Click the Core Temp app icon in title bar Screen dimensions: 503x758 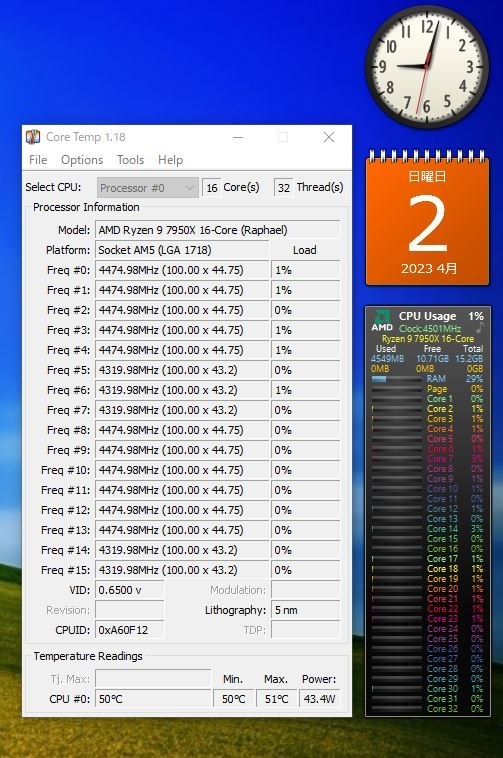tap(33, 137)
